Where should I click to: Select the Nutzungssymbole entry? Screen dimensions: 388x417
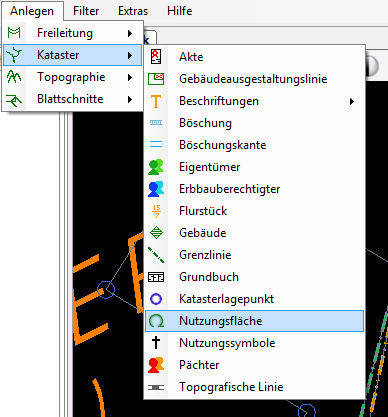click(x=254, y=343)
